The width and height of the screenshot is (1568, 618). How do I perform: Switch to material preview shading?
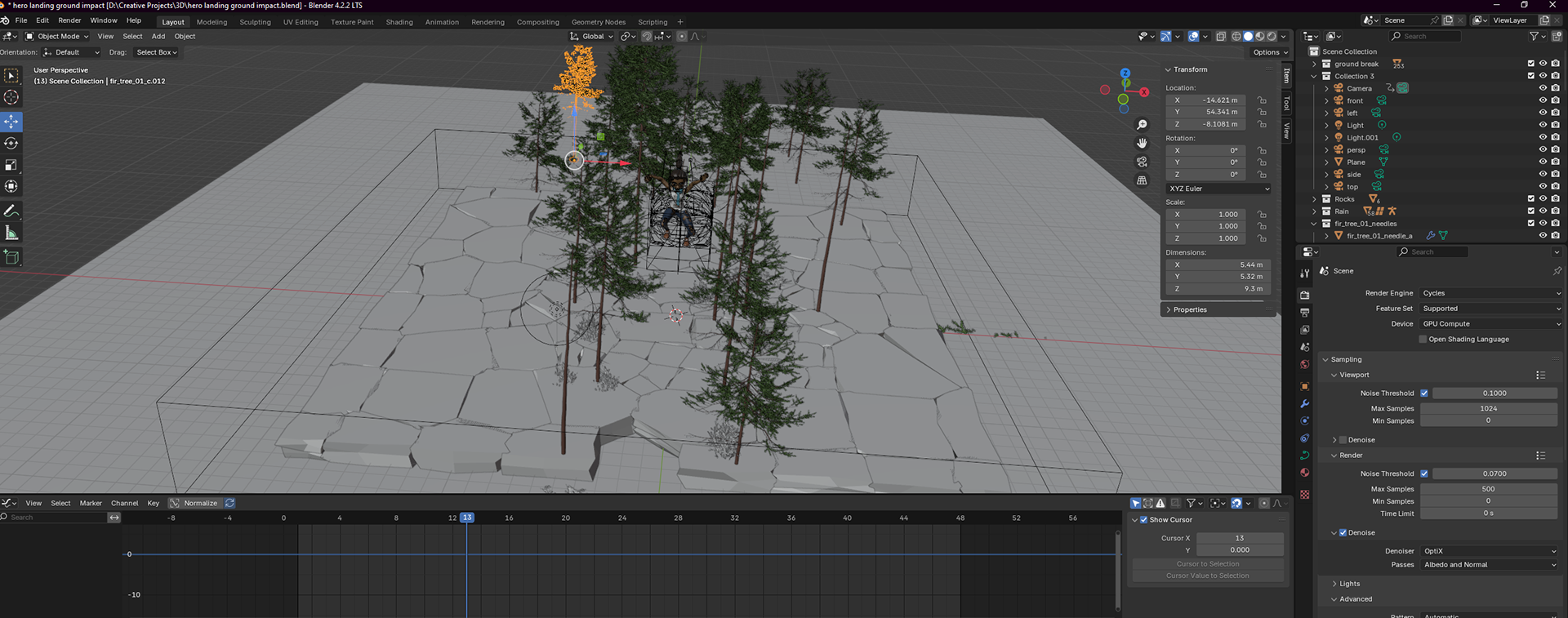click(1259, 36)
